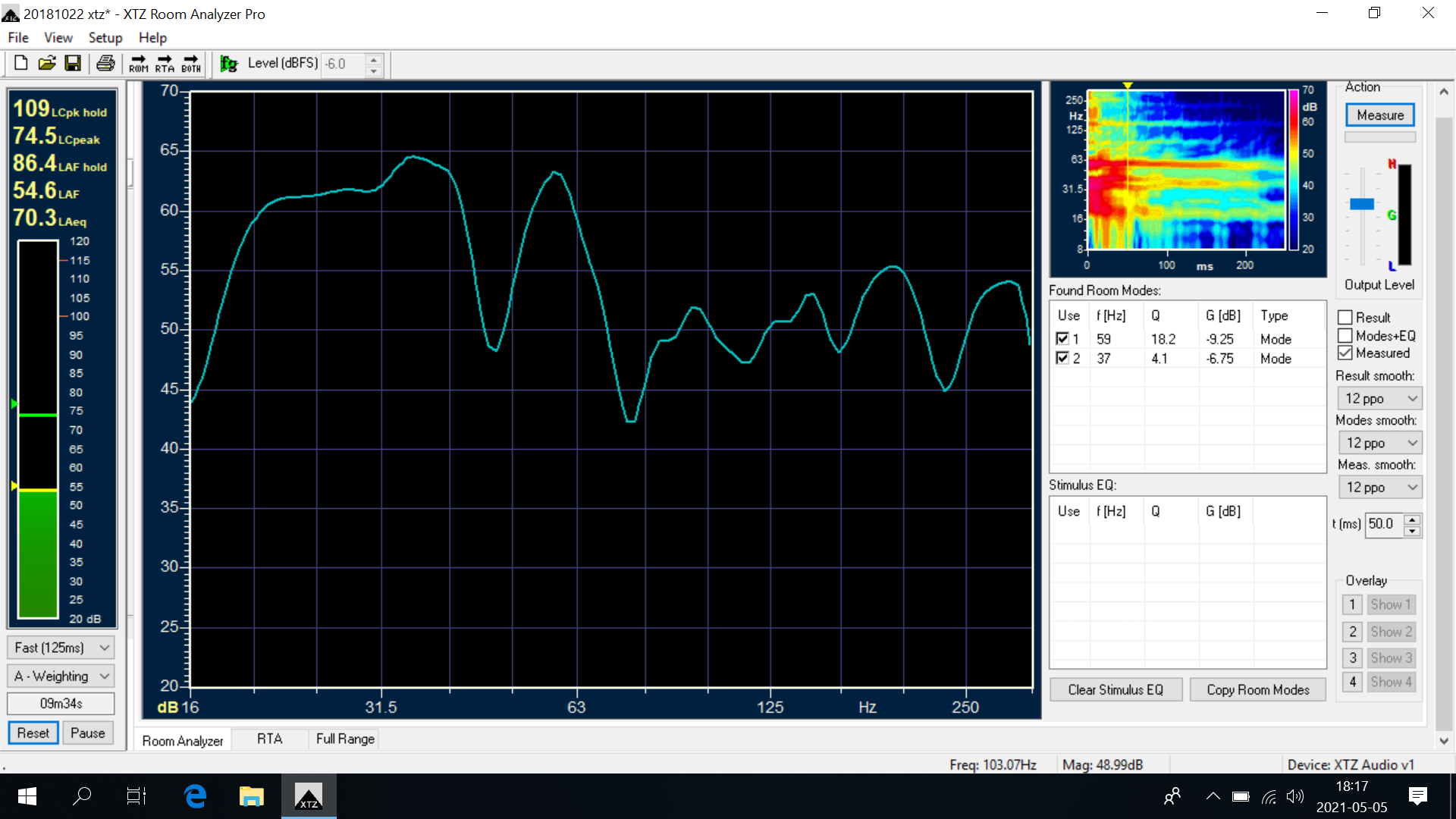The height and width of the screenshot is (819, 1456).
Task: Click Copy Room Modes button
Action: pyautogui.click(x=1258, y=690)
